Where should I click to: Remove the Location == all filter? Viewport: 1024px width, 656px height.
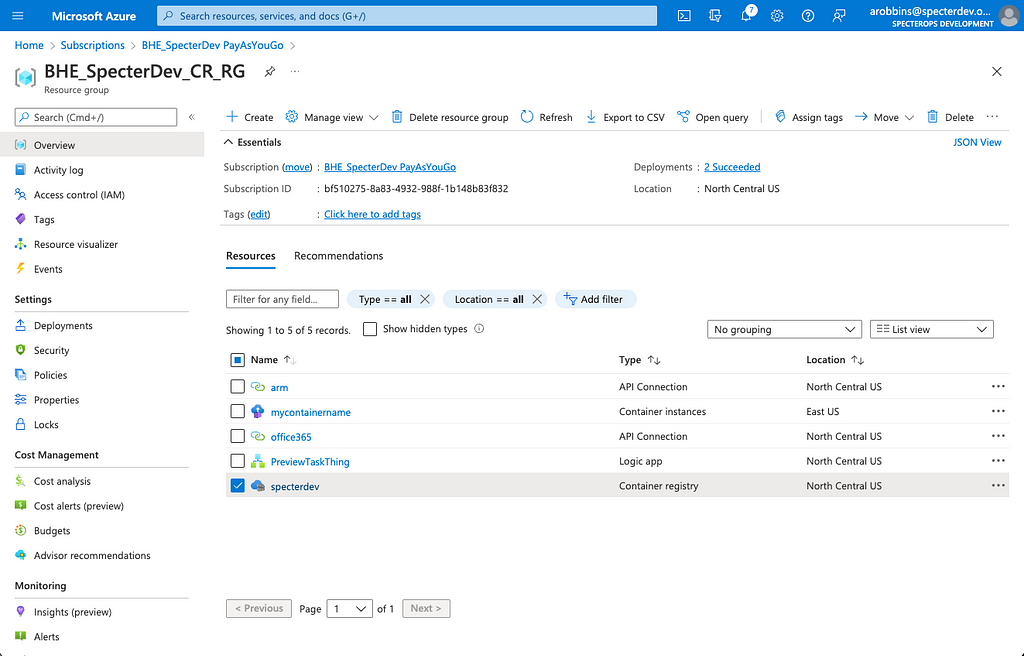[537, 299]
